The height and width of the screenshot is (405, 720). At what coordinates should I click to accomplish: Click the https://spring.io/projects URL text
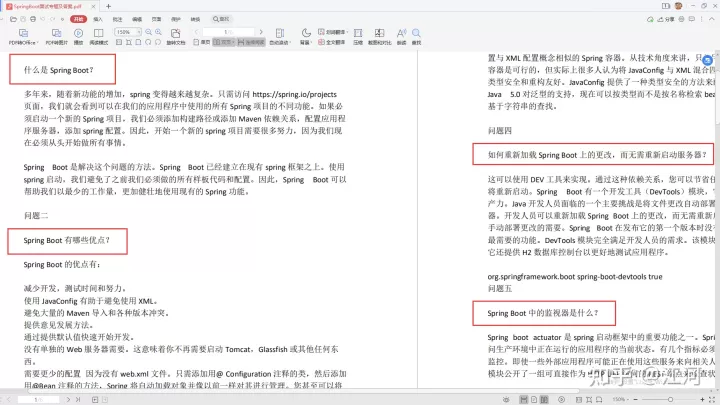294,94
